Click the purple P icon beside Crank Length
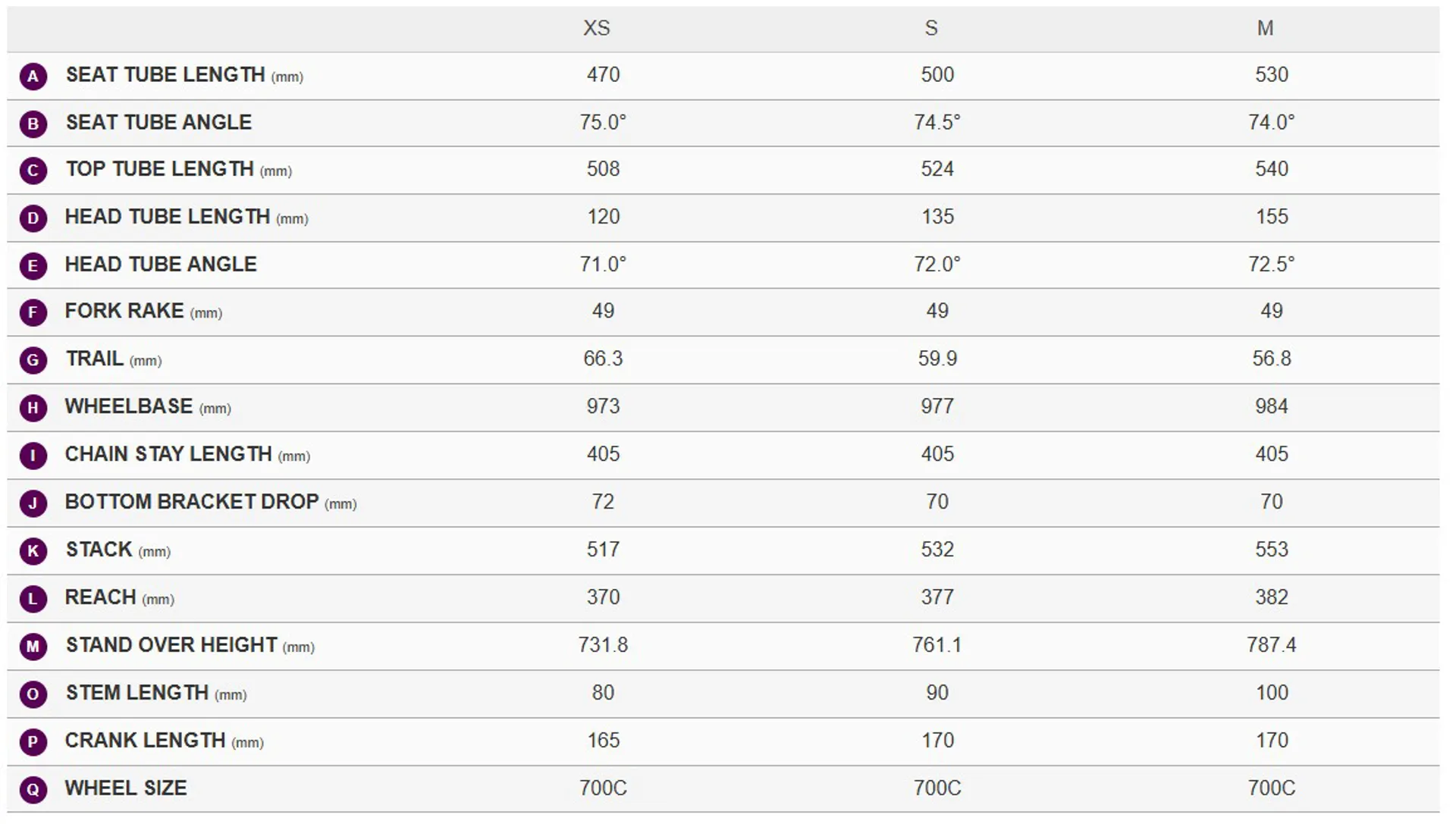This screenshot has width=1456, height=824. click(x=33, y=741)
